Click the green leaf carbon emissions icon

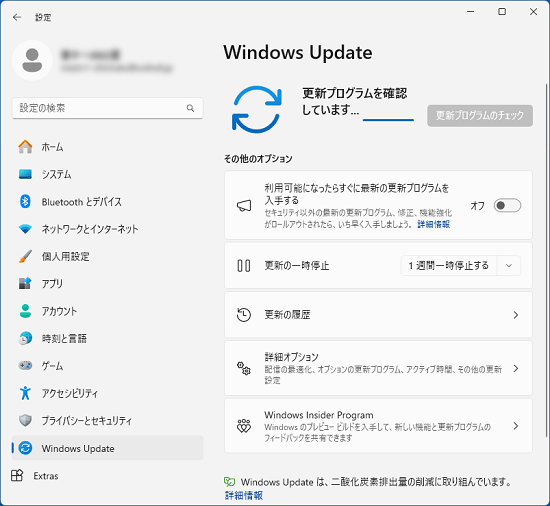(229, 482)
